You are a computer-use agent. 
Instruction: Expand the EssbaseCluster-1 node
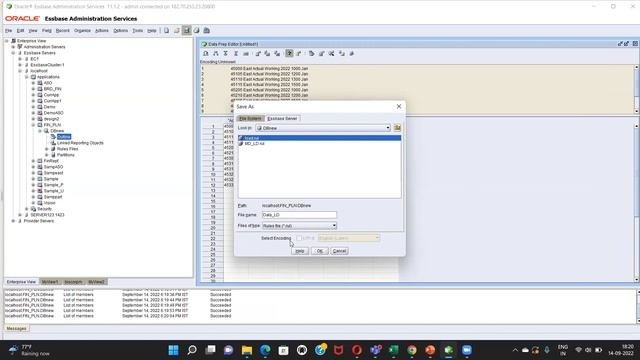coord(20,65)
